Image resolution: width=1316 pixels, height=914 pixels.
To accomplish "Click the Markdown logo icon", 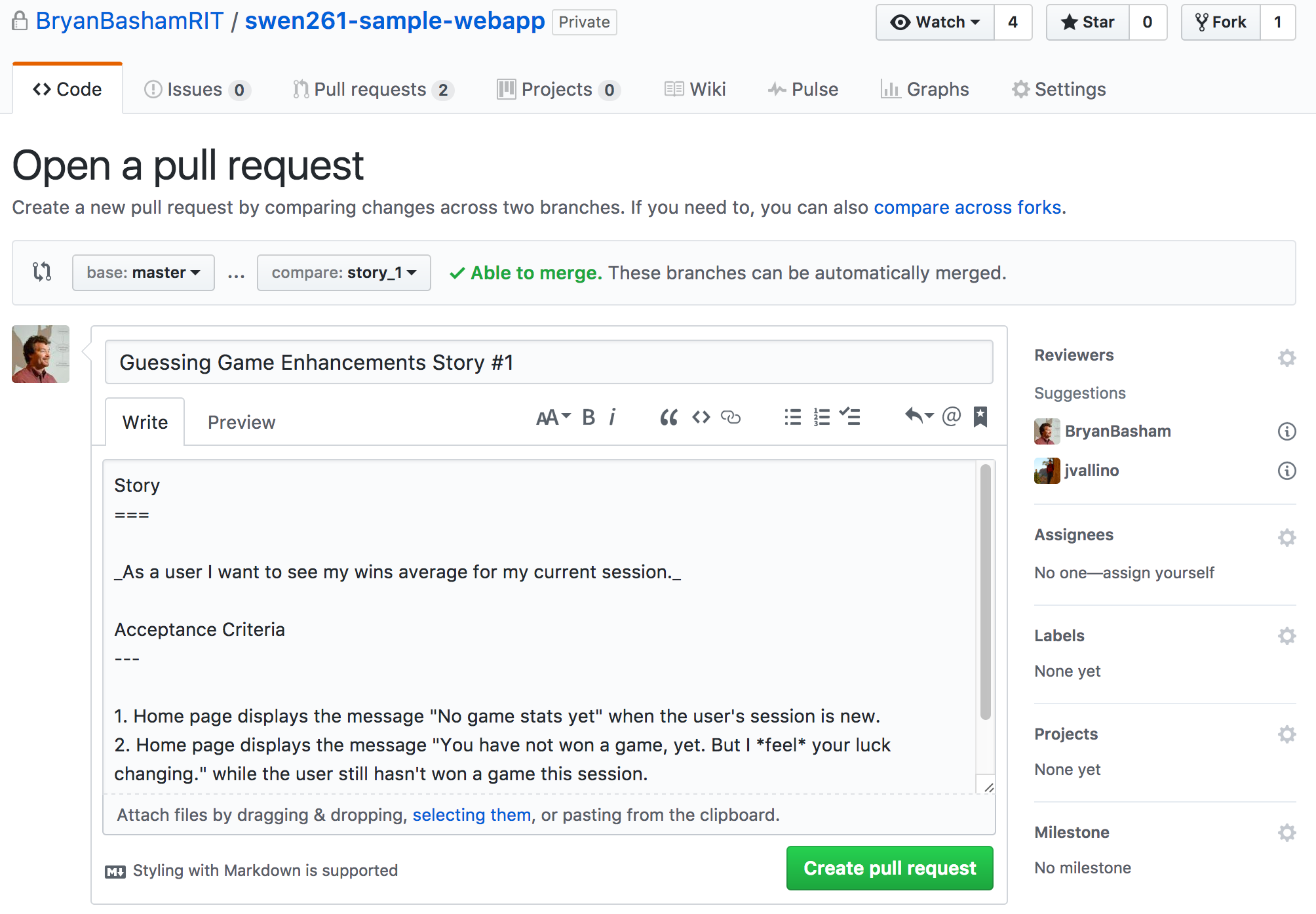I will 115,871.
